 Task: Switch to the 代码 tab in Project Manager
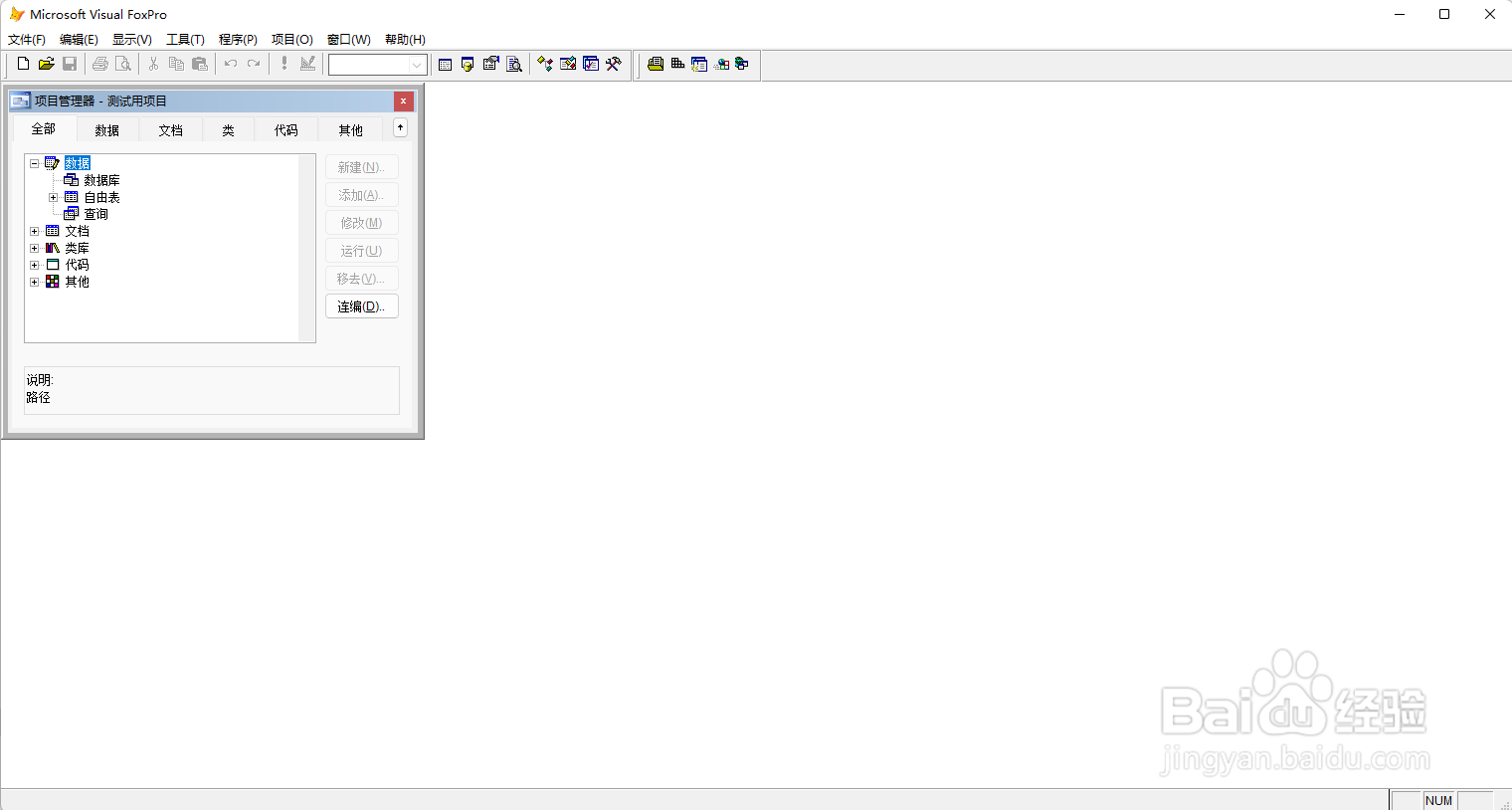tap(286, 130)
